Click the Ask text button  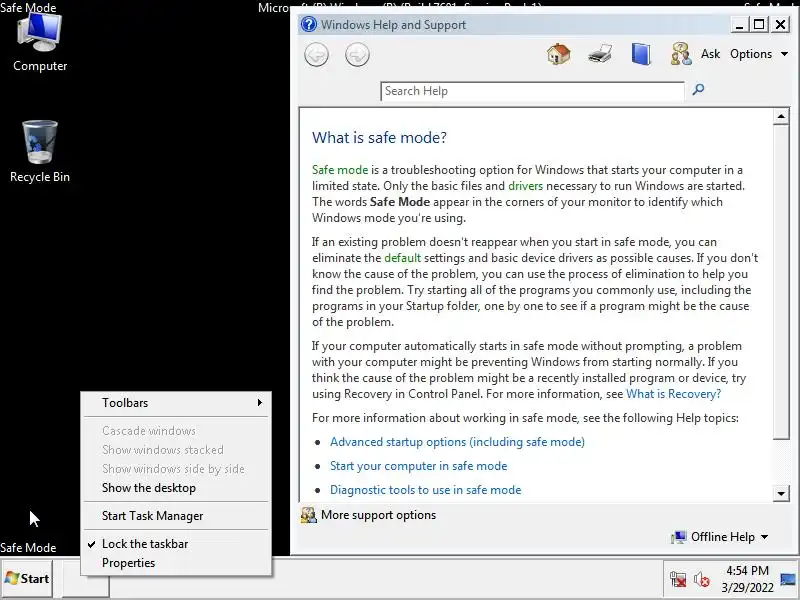[710, 54]
